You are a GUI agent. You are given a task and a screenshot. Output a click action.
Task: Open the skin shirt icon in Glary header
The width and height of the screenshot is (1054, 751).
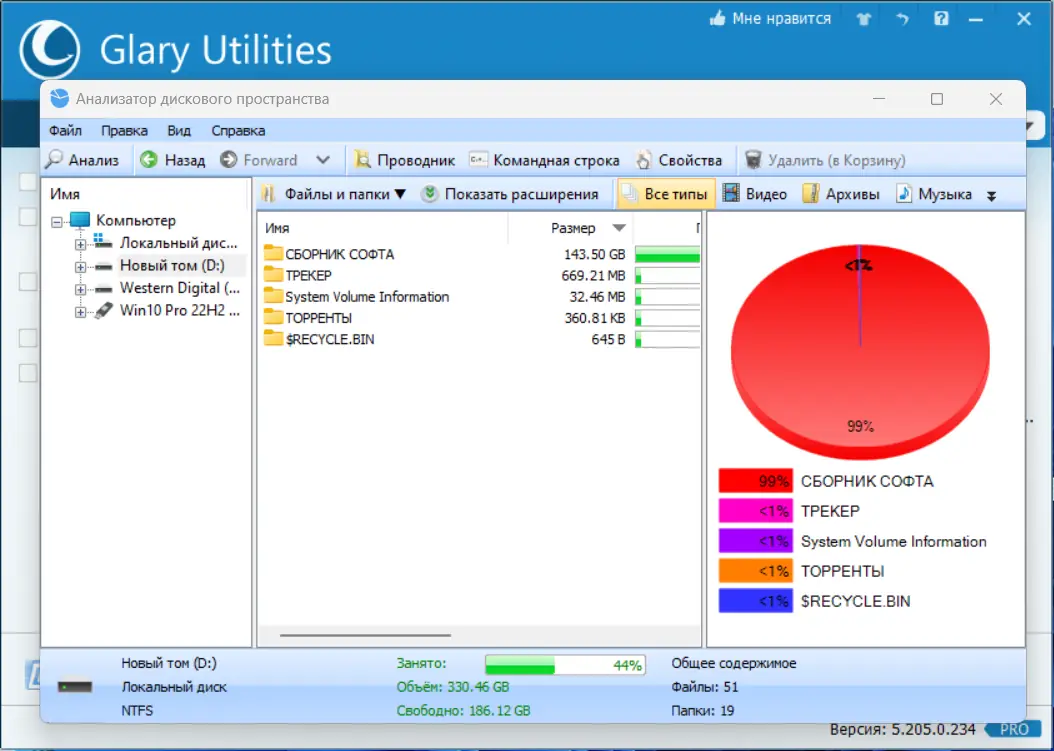(864, 19)
